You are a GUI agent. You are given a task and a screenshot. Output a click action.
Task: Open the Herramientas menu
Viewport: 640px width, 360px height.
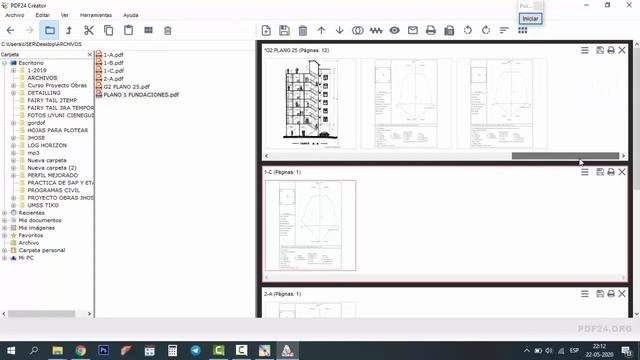point(96,15)
